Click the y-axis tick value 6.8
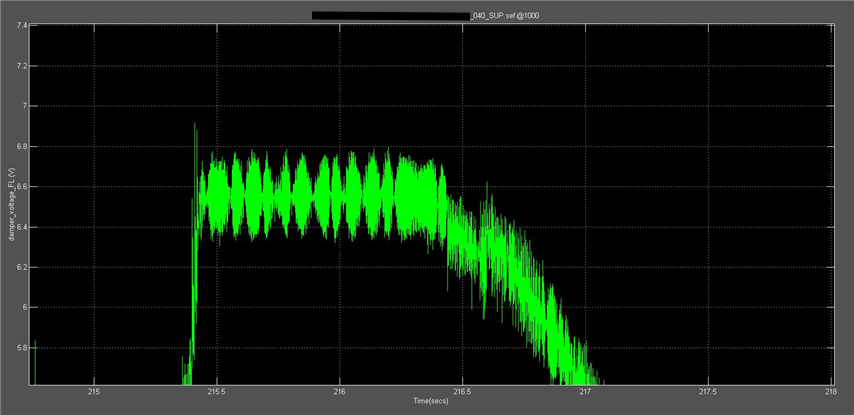The image size is (854, 415). tap(21, 147)
